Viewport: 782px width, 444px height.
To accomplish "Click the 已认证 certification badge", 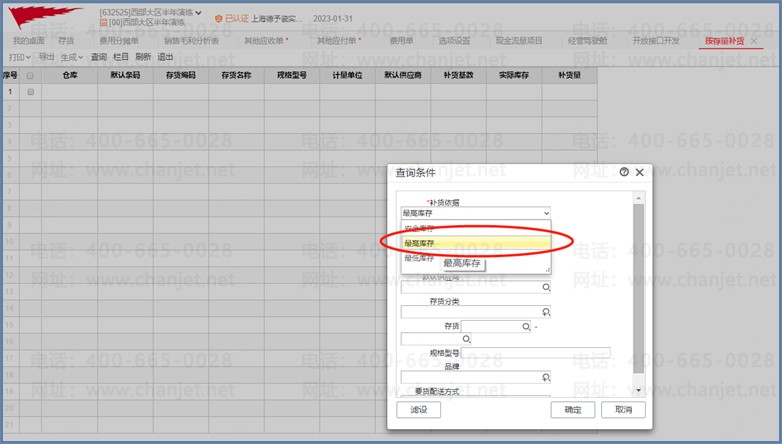I will 231,18.
